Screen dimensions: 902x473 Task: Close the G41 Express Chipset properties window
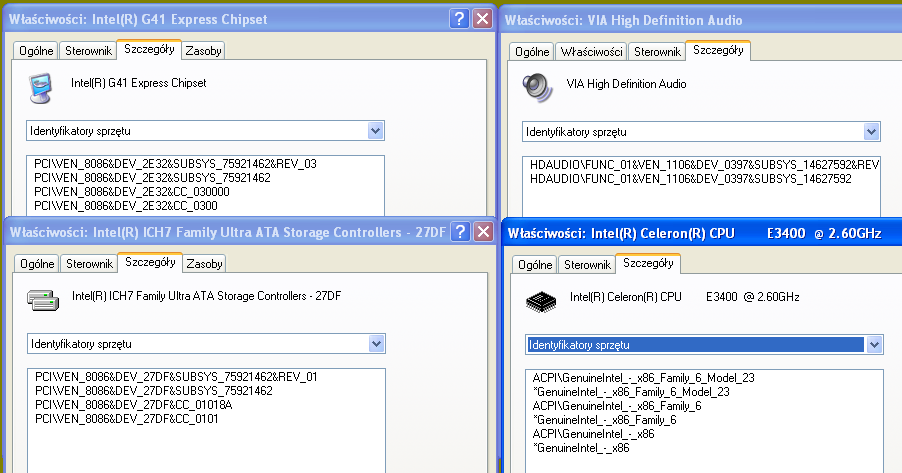[483, 19]
